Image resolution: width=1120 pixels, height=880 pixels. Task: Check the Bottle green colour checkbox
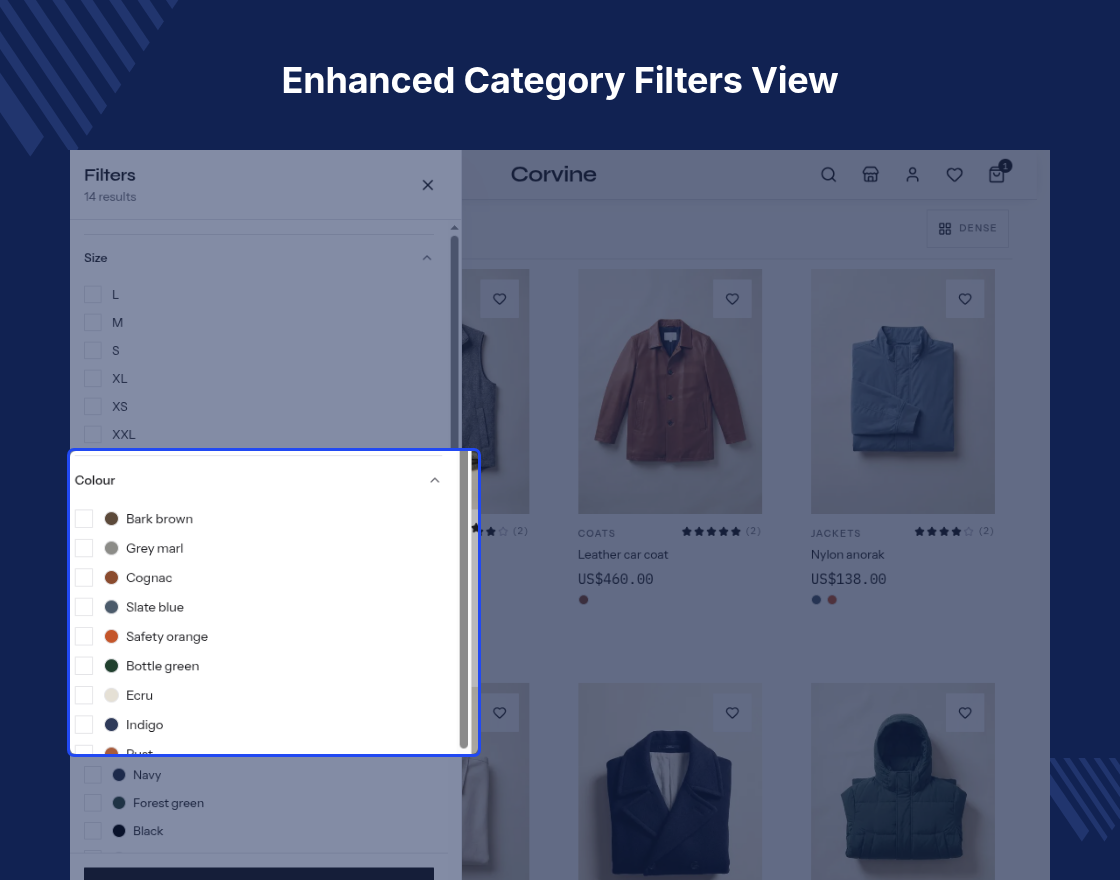tap(84, 666)
